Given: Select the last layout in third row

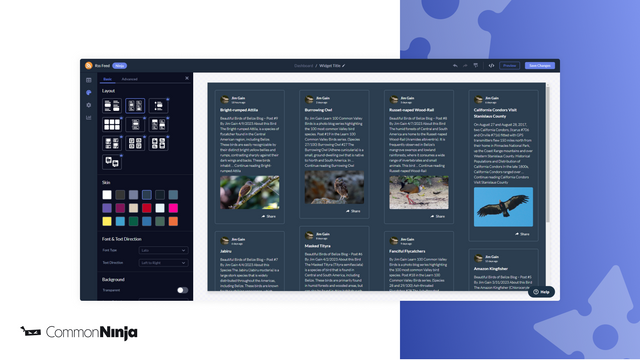Looking at the screenshot, I should point(158,143).
